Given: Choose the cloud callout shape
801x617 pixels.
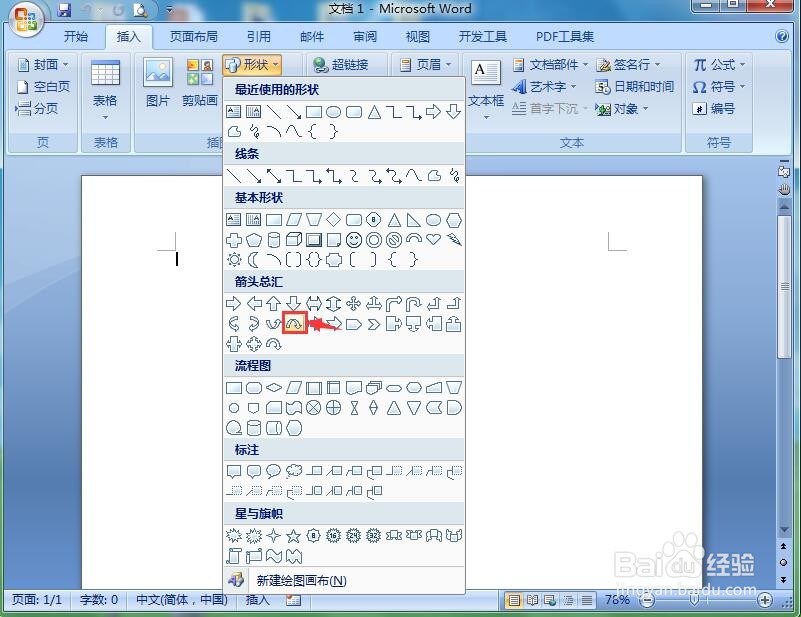Looking at the screenshot, I should click(294, 471).
